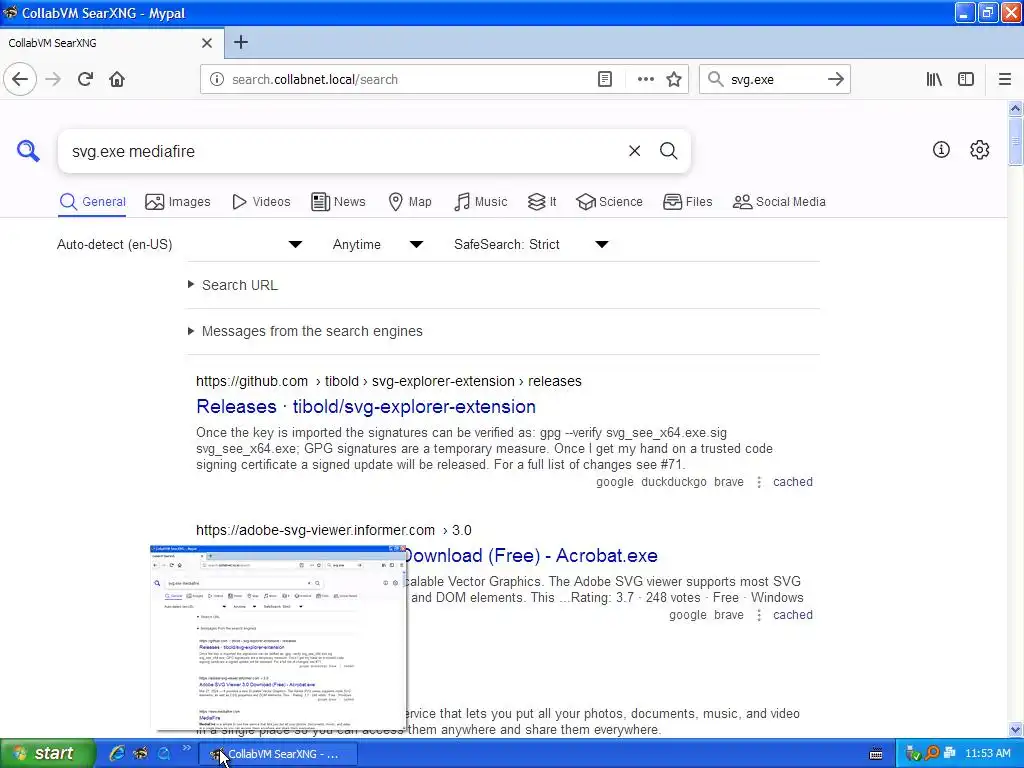The image size is (1024, 768).
Task: Clear the svg.exe mediafire query
Action: pos(634,151)
